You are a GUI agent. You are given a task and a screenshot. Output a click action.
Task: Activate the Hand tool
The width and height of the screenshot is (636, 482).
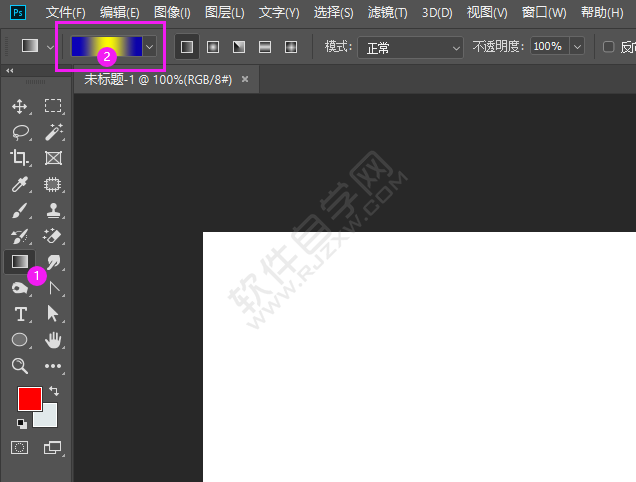pyautogui.click(x=53, y=340)
